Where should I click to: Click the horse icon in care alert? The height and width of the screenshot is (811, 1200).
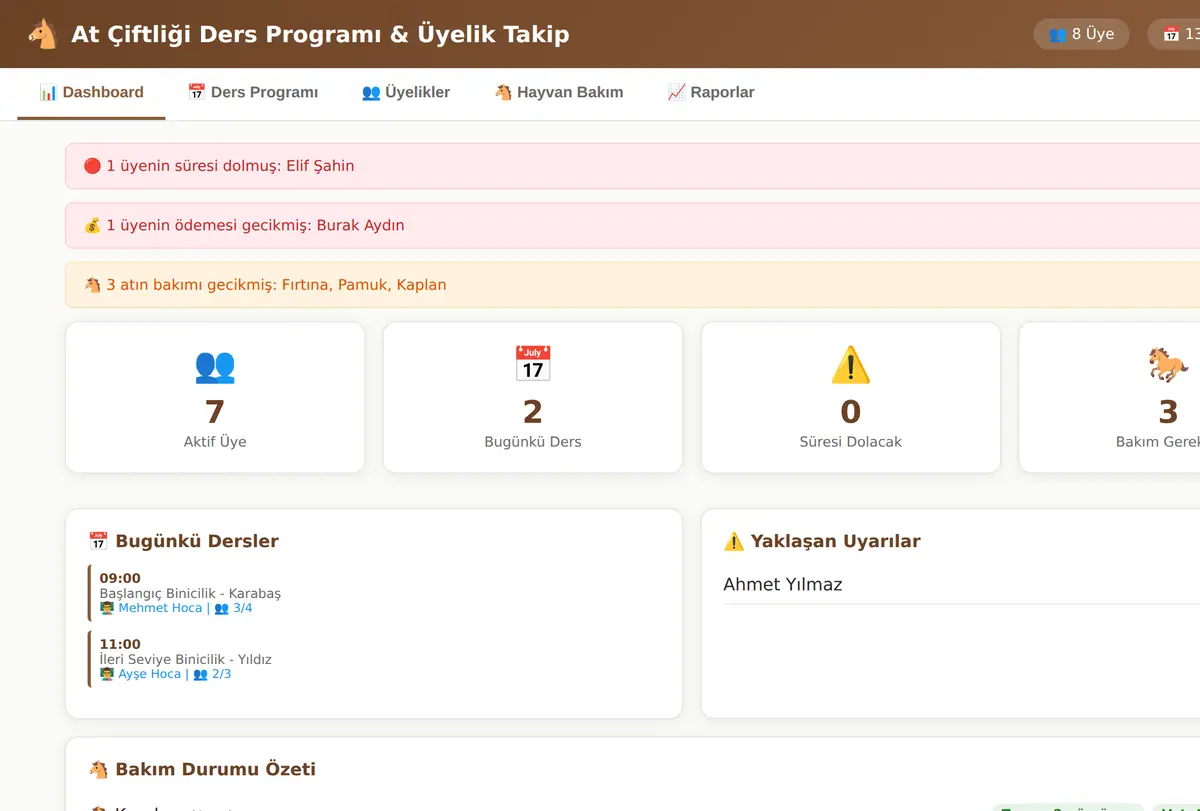pyautogui.click(x=92, y=285)
